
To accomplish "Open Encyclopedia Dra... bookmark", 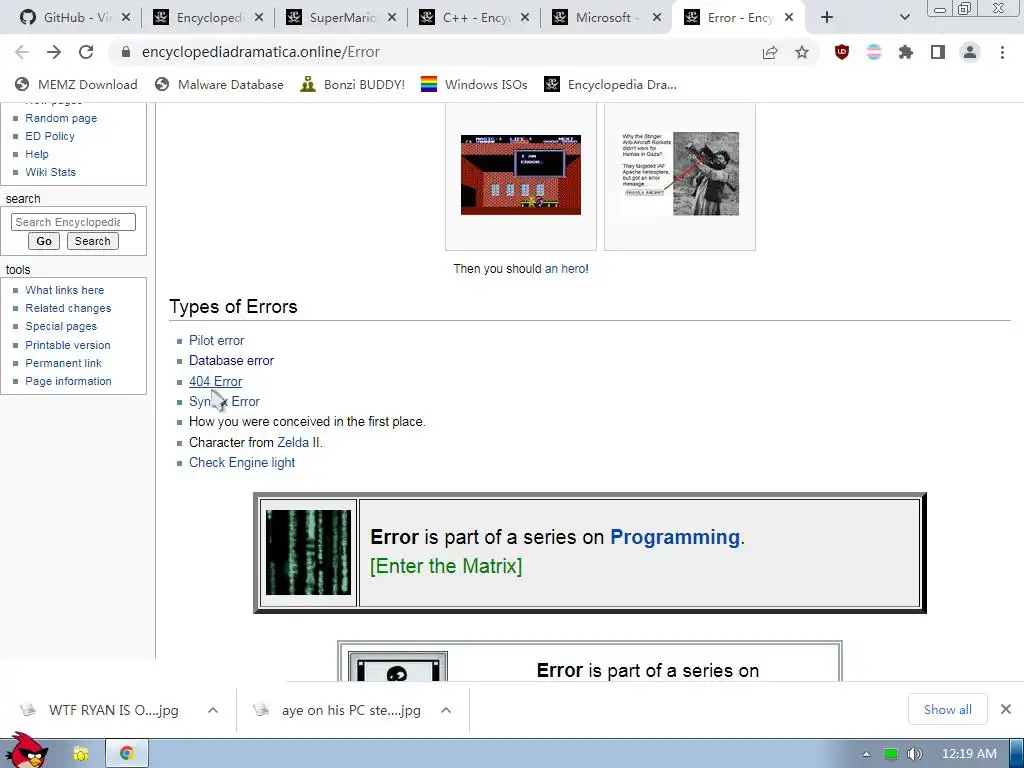I will click(x=611, y=84).
